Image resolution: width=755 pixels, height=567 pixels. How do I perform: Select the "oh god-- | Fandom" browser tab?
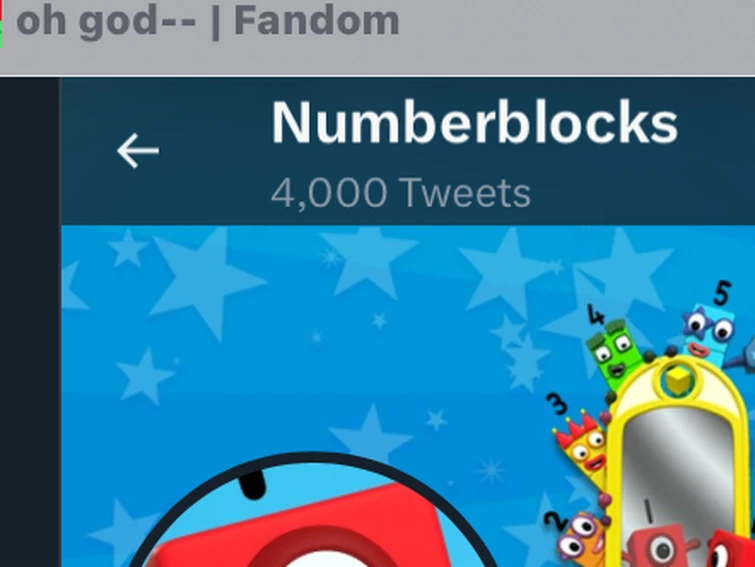(208, 22)
